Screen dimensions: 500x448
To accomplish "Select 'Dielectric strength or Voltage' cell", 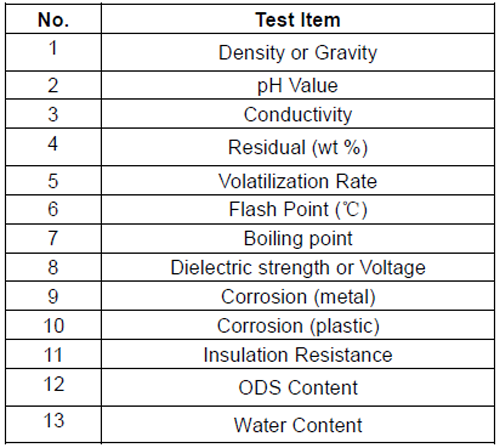I will [x=298, y=267].
